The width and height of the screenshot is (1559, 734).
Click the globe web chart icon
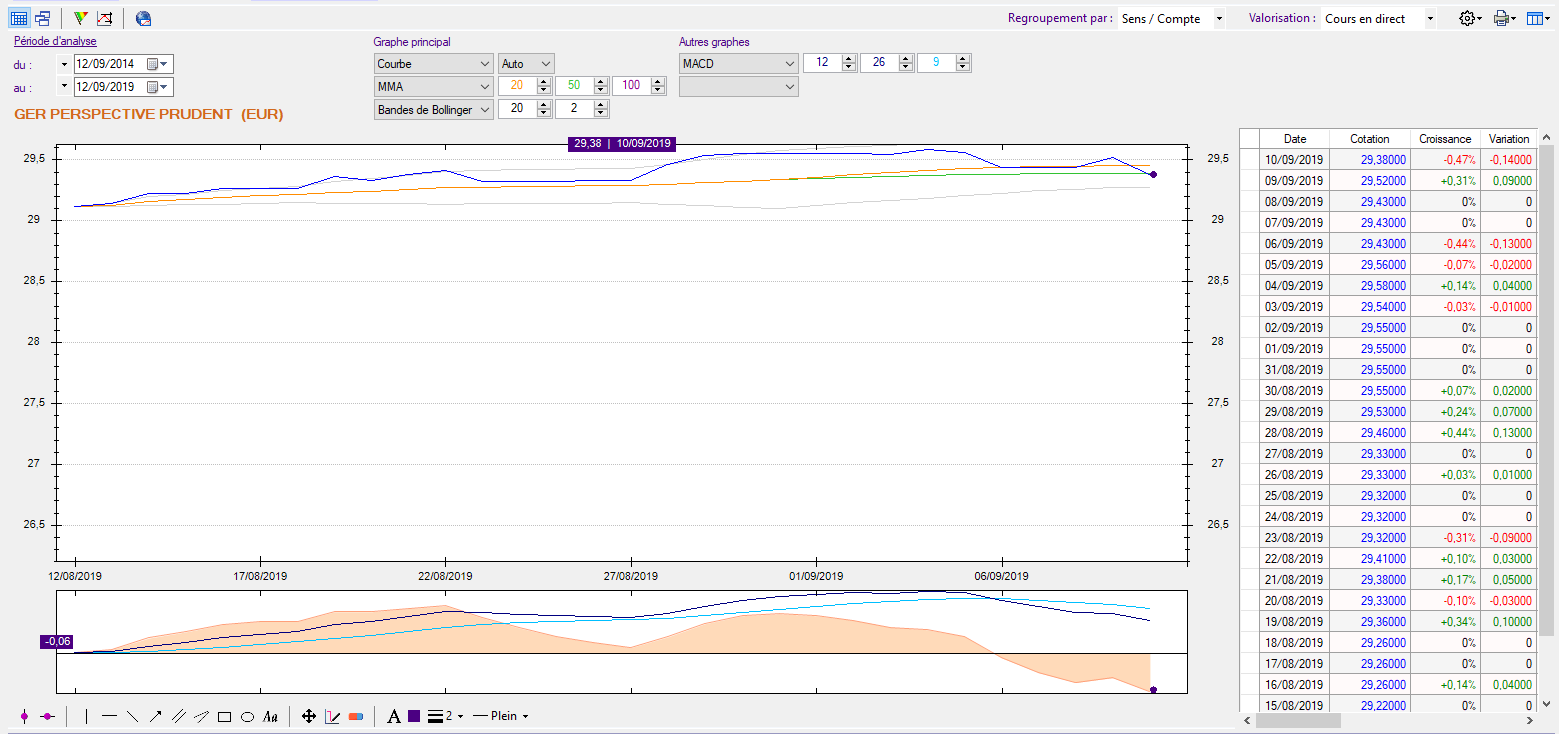(144, 18)
